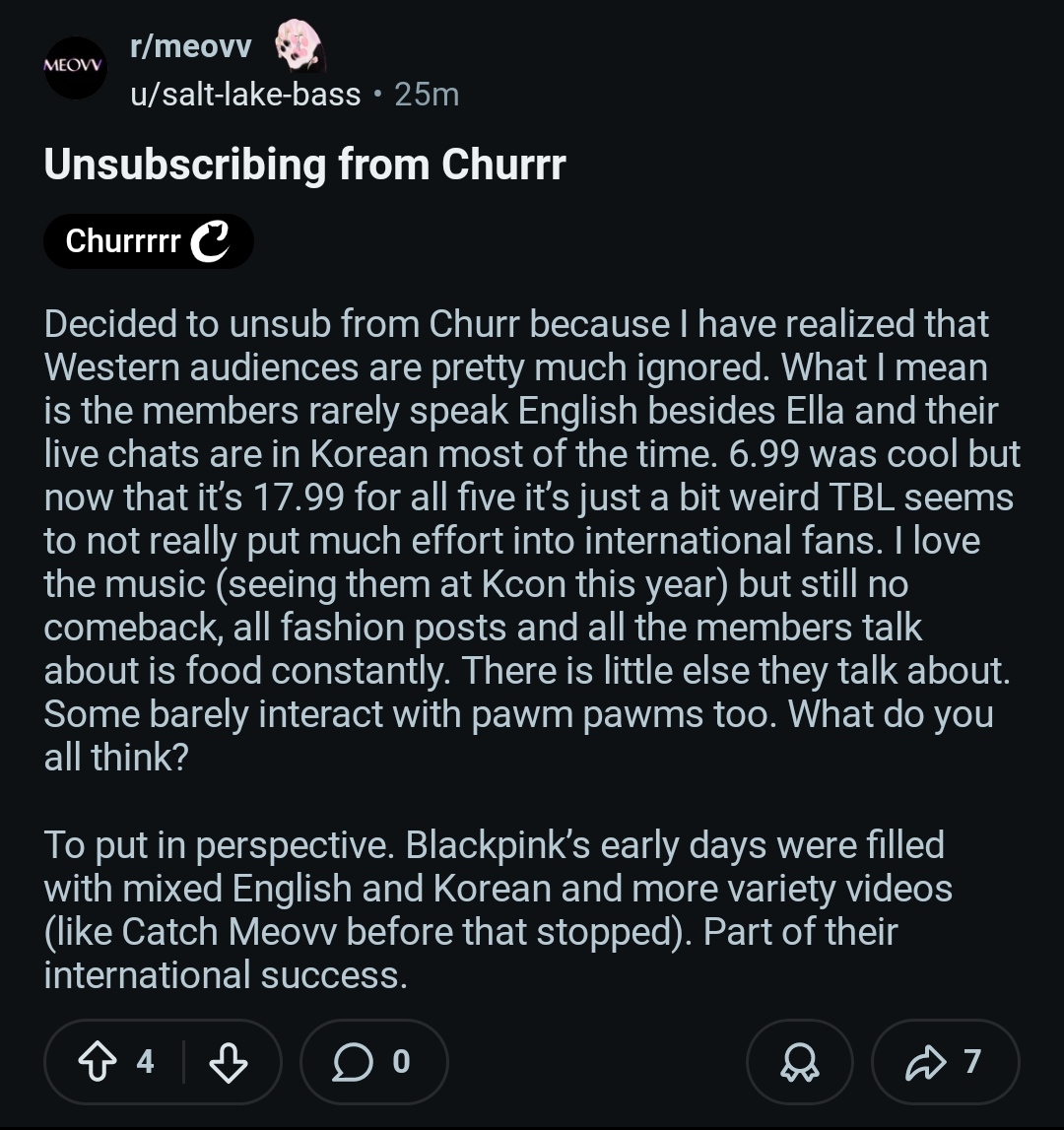Downvote the post

tap(229, 1062)
